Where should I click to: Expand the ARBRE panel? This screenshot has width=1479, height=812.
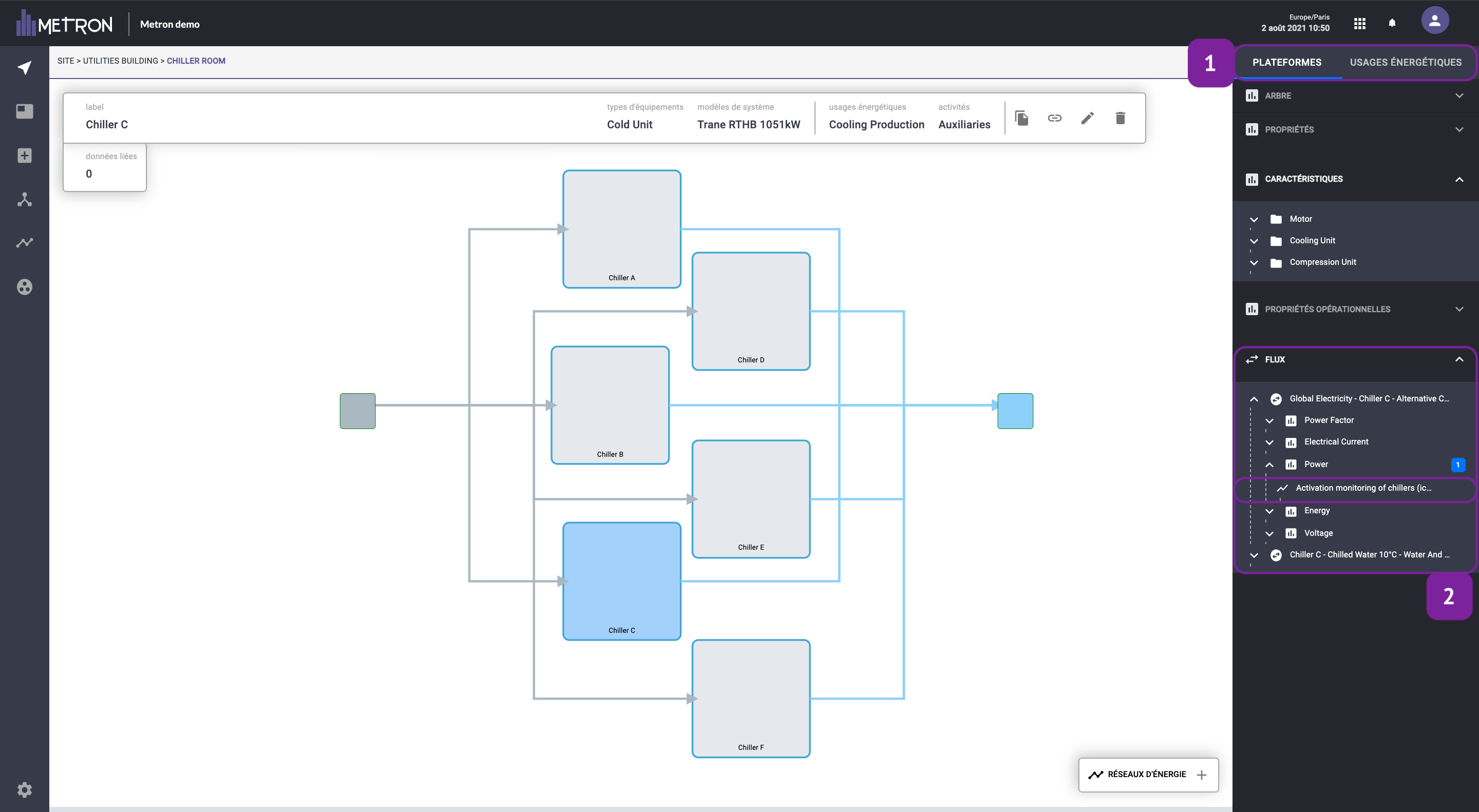1459,96
